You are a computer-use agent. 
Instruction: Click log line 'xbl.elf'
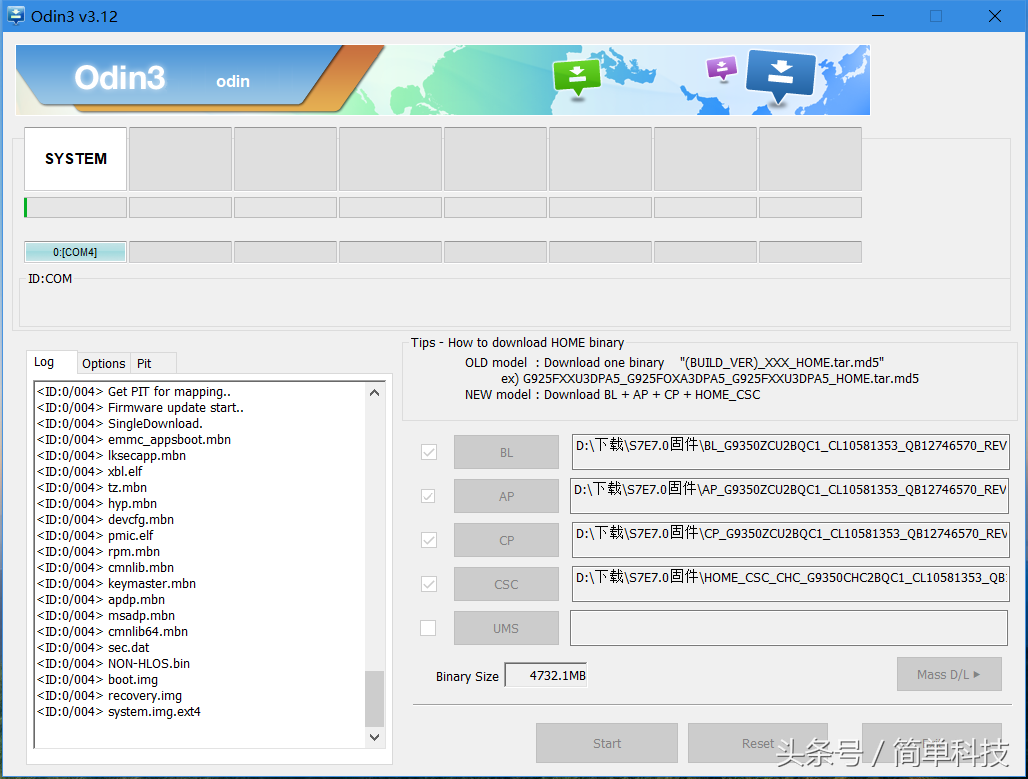pyautogui.click(x=90, y=471)
